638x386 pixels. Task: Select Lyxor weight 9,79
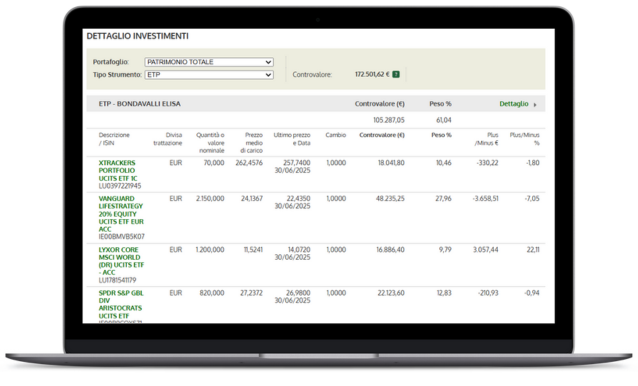445,250
